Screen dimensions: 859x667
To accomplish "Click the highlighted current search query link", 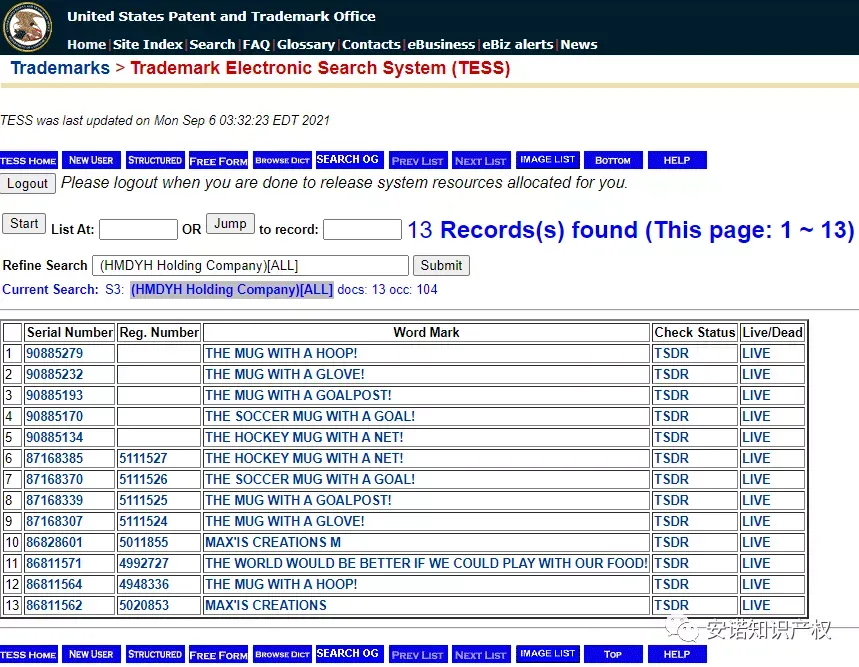I will point(232,289).
